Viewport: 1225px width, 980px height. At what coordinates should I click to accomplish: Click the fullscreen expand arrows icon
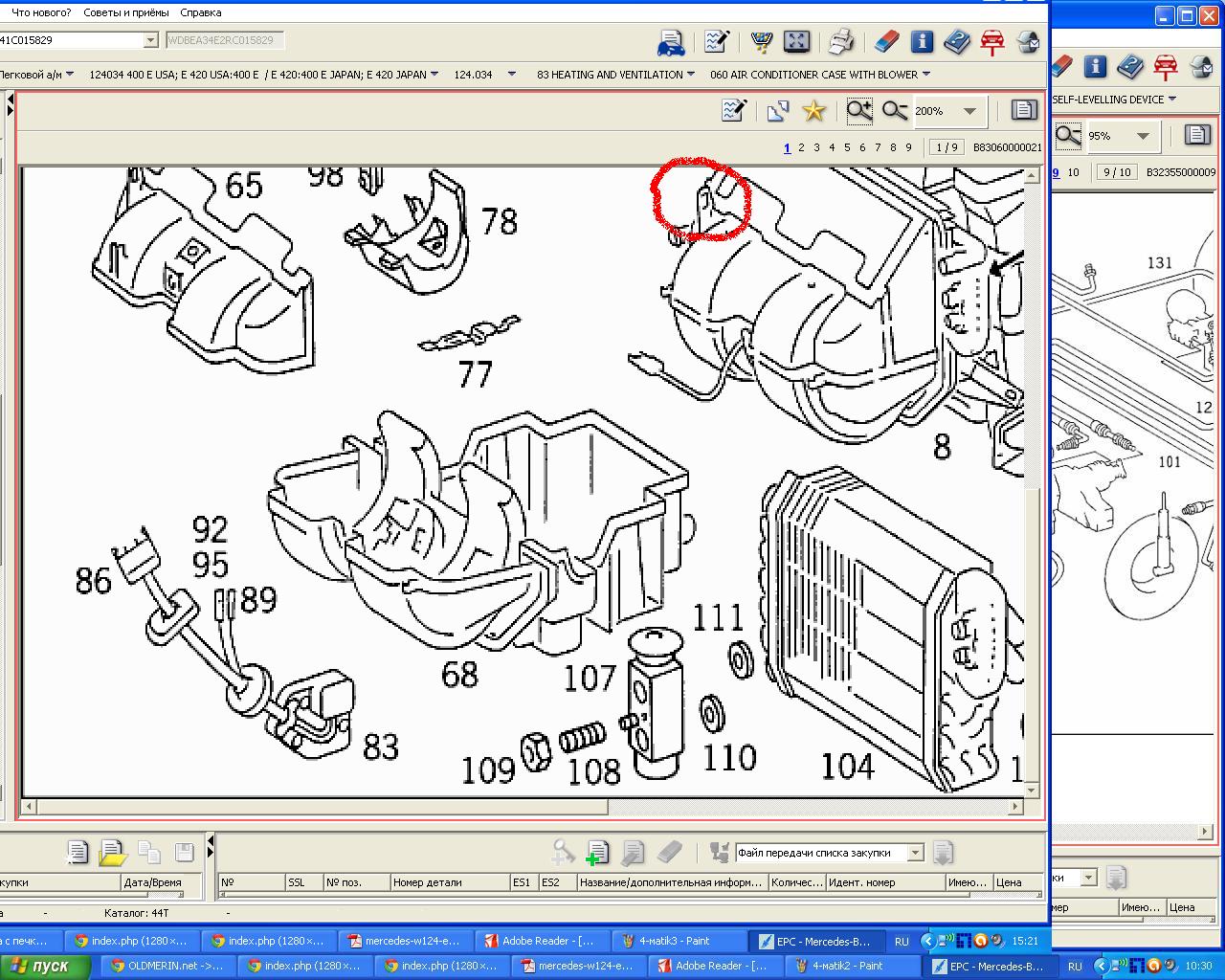(x=796, y=41)
